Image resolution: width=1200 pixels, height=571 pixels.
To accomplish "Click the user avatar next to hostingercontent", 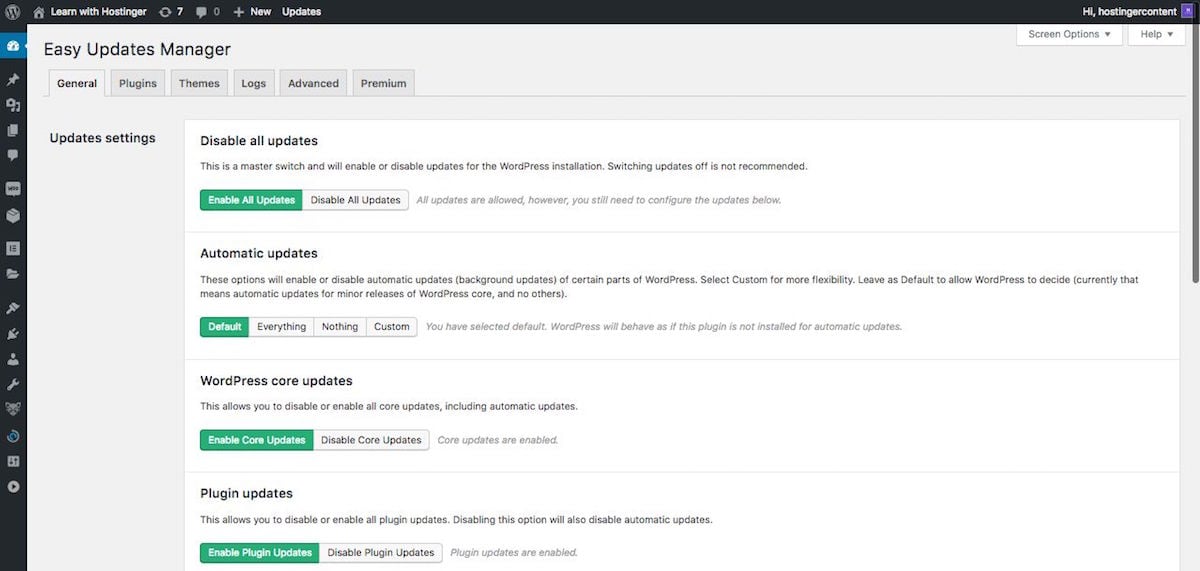I will click(1187, 11).
